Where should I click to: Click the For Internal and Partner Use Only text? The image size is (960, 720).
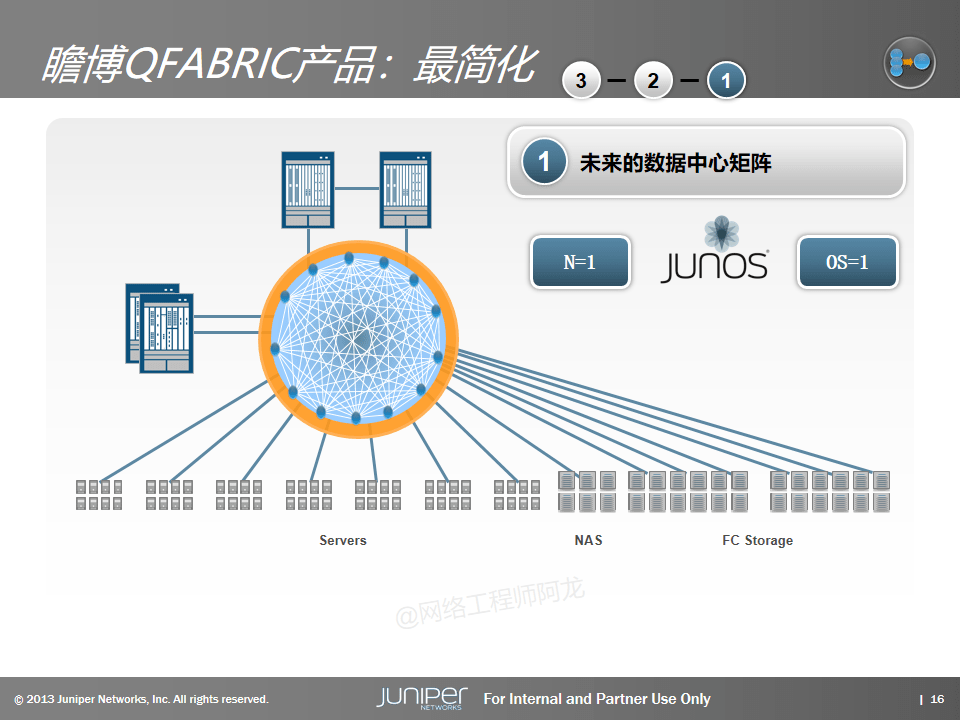coord(597,699)
